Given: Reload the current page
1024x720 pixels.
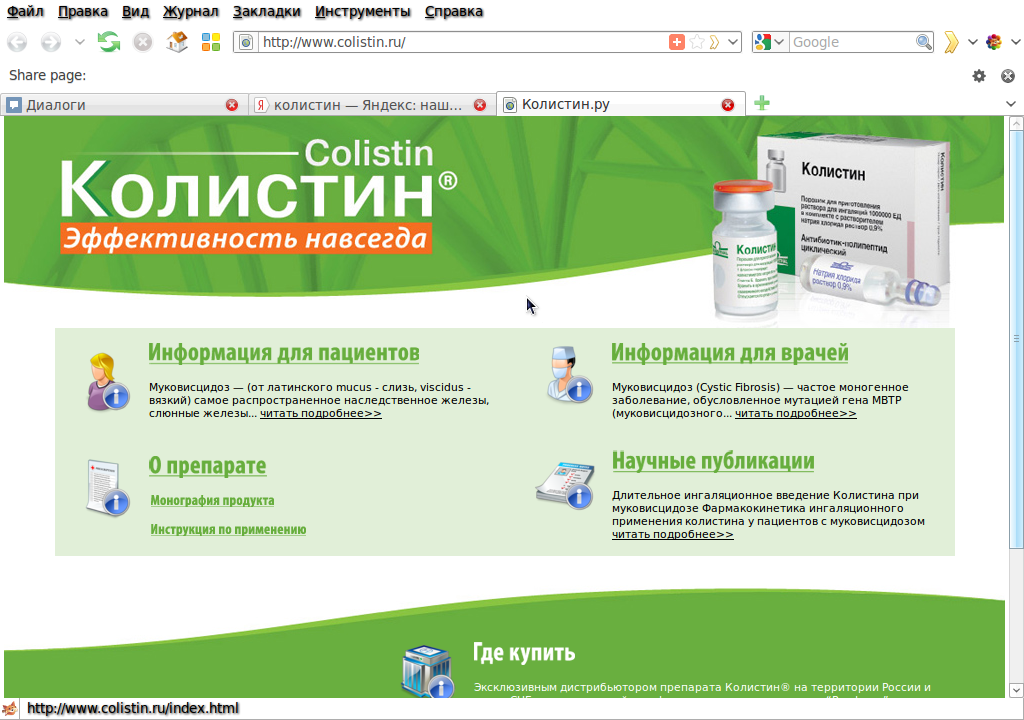Looking at the screenshot, I should (109, 42).
